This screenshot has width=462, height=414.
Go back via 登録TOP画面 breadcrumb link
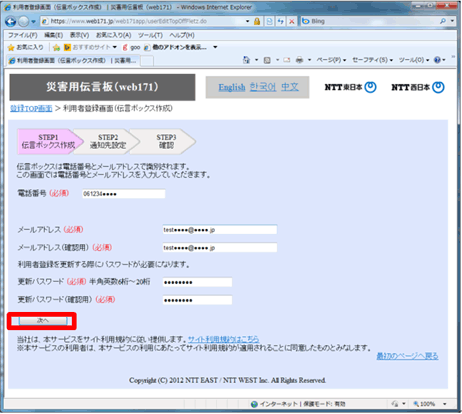31,108
